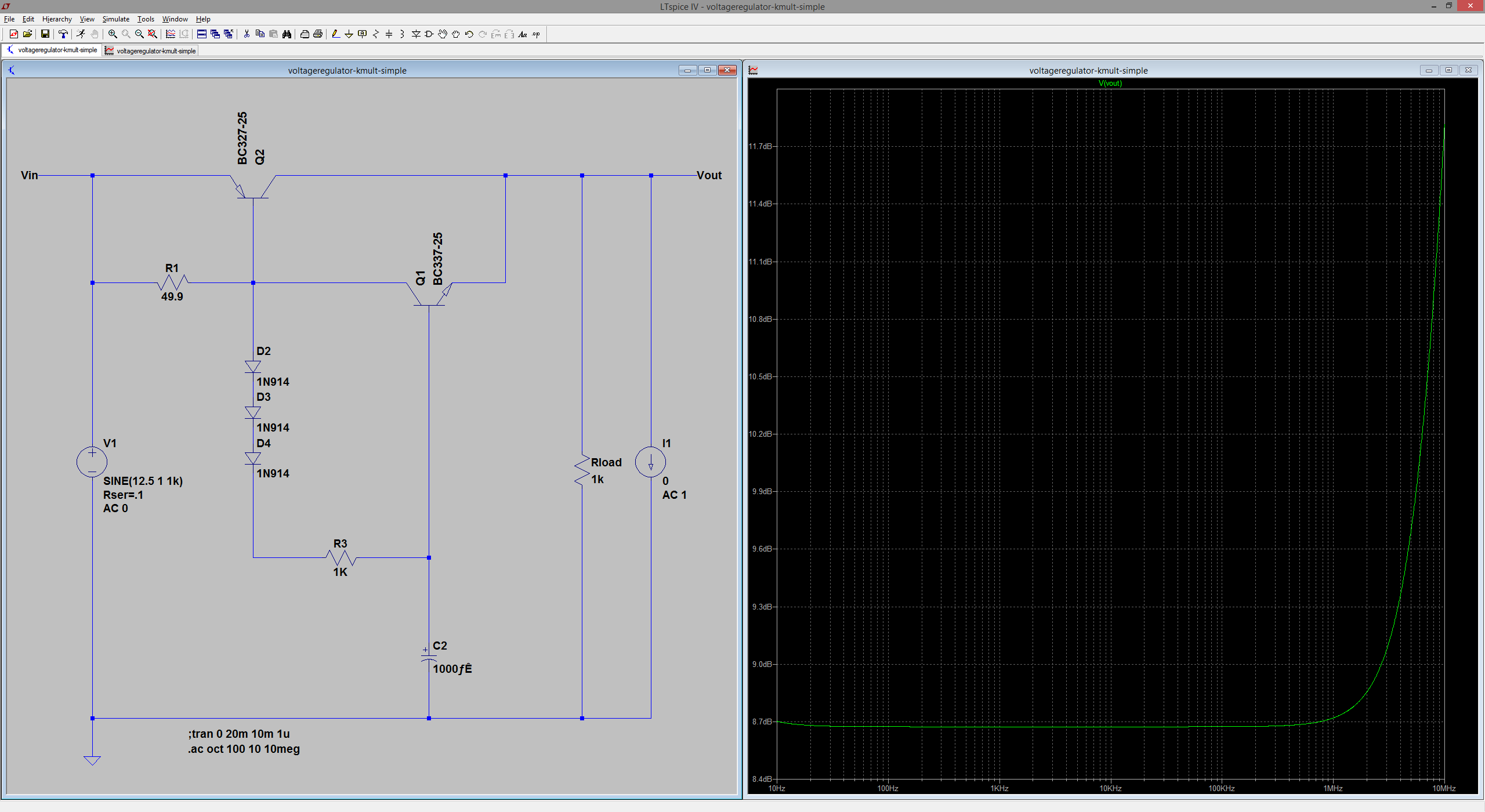Select the Text 'Aa' tool
The height and width of the screenshot is (812, 1485).
[523, 34]
